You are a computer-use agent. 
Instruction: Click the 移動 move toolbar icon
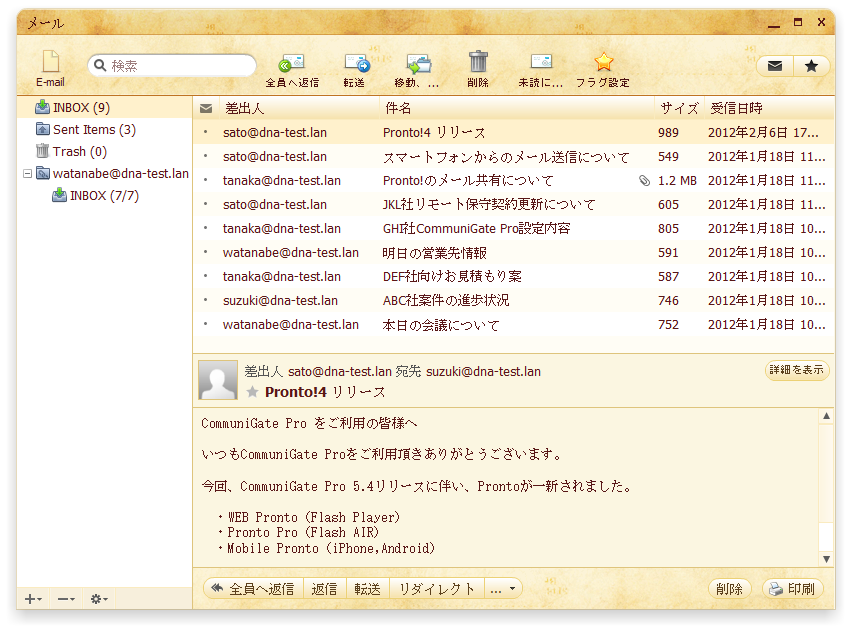[417, 70]
